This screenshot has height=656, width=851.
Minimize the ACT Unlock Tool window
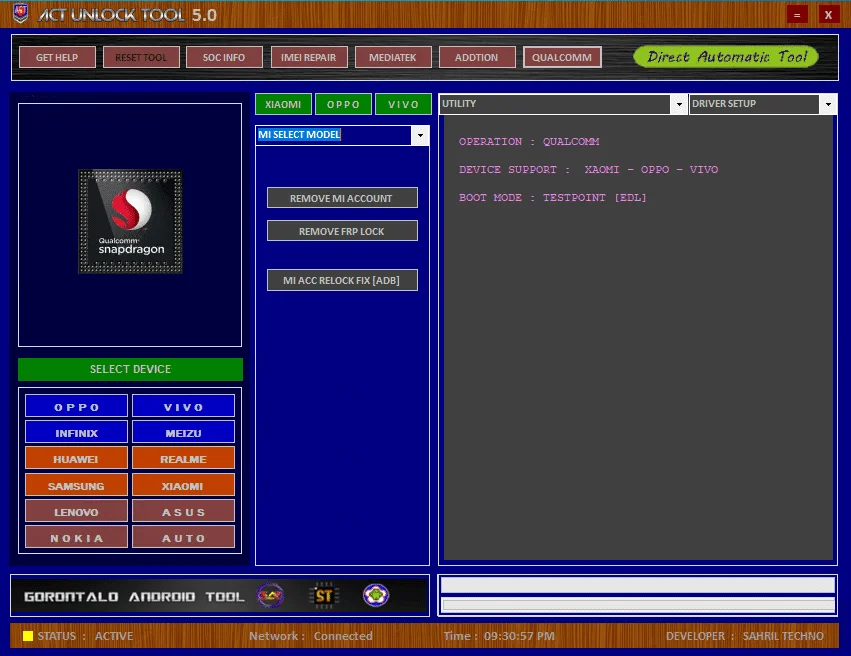[x=797, y=15]
